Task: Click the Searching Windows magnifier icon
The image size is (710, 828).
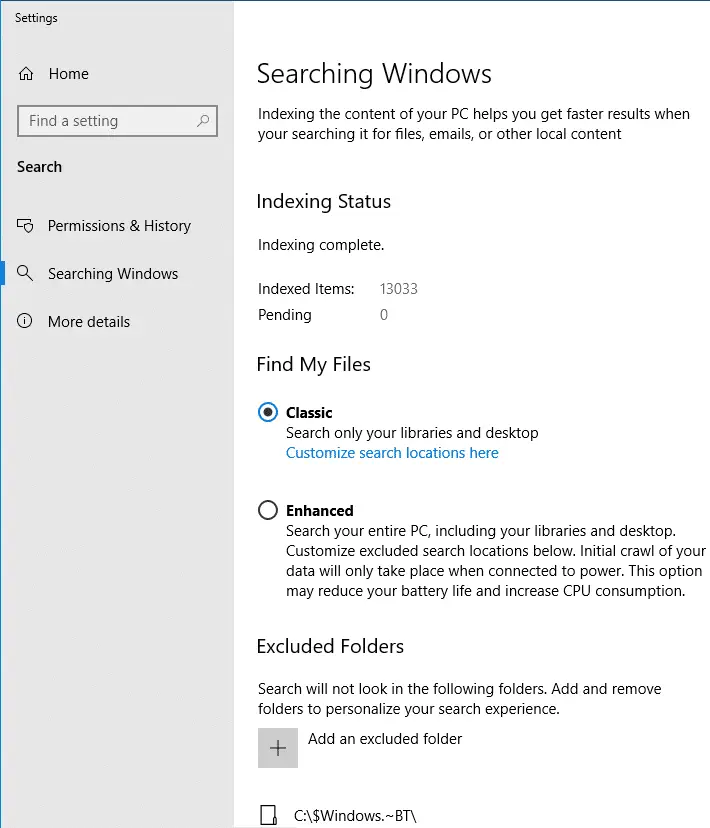Action: 25,273
